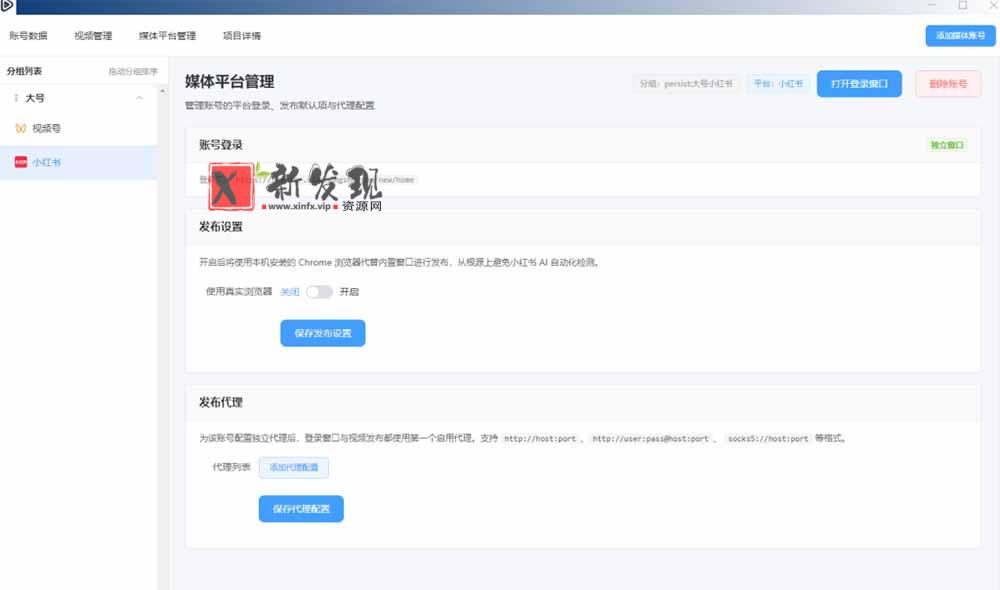Screen dimensions: 1000x590
Task: Click the 关闭 label beside the switch
Action: coord(290,291)
